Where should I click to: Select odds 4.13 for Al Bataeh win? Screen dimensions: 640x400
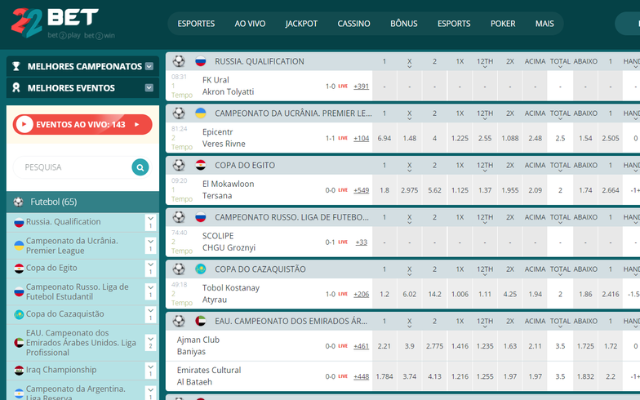435,376
